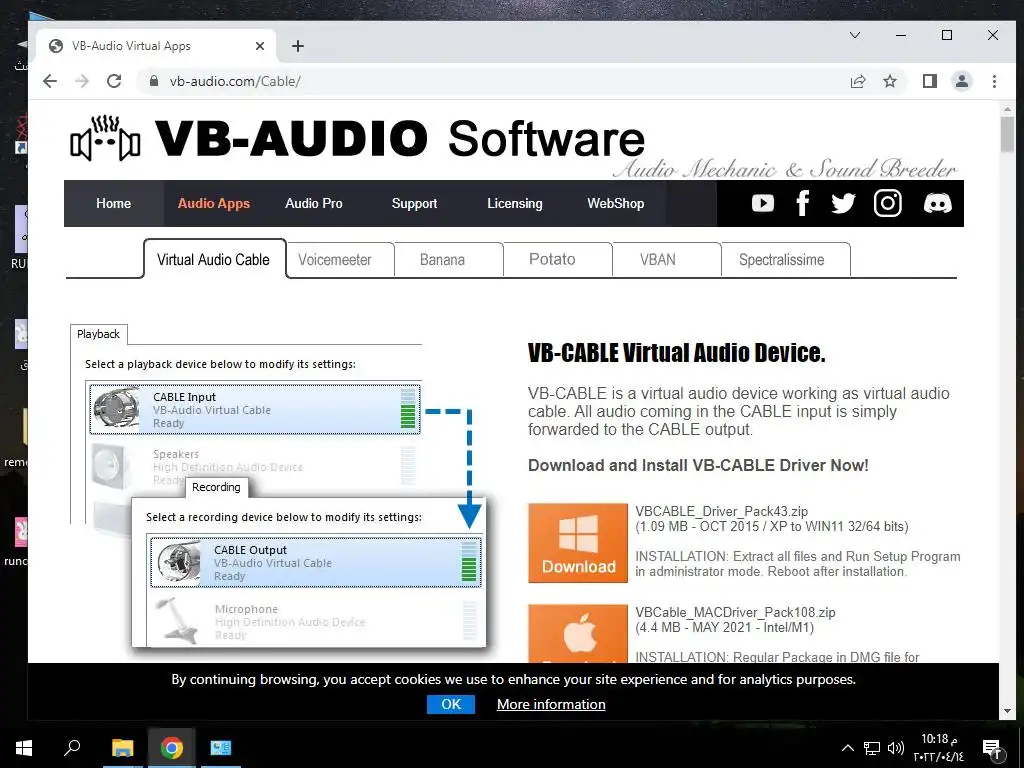The width and height of the screenshot is (1024, 768).
Task: Open the Audio Pro menu
Action: pyautogui.click(x=313, y=203)
